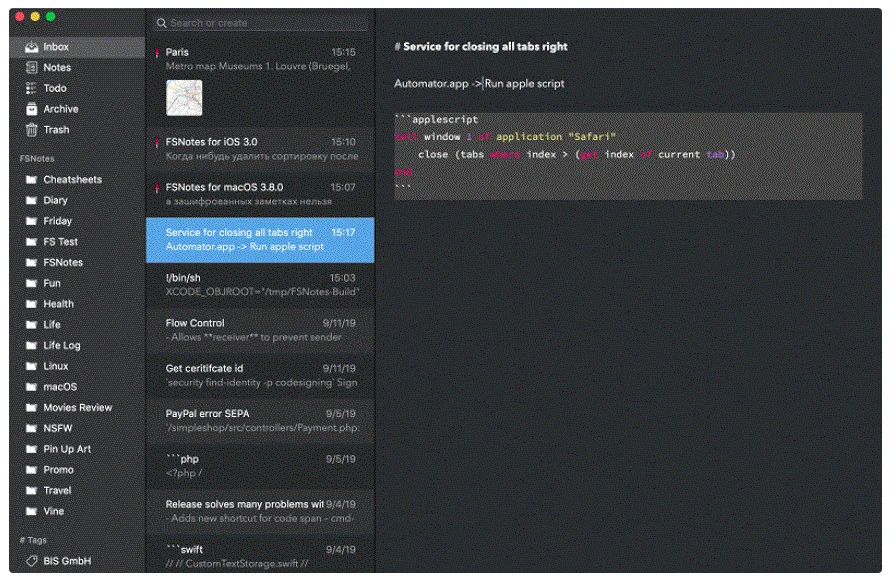The height and width of the screenshot is (579, 892).
Task: Select the Service for closing all tabs right note
Action: click(260, 240)
